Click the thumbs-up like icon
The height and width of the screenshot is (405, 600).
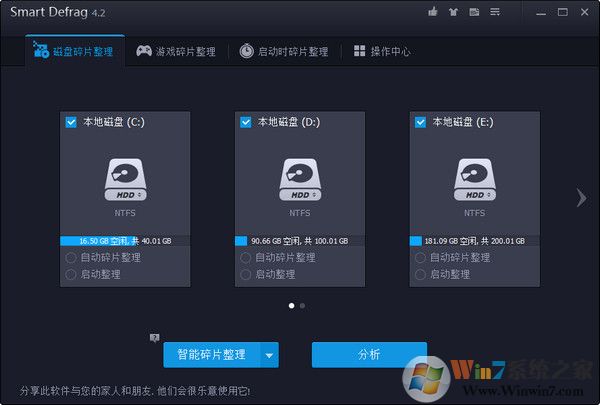click(x=433, y=12)
